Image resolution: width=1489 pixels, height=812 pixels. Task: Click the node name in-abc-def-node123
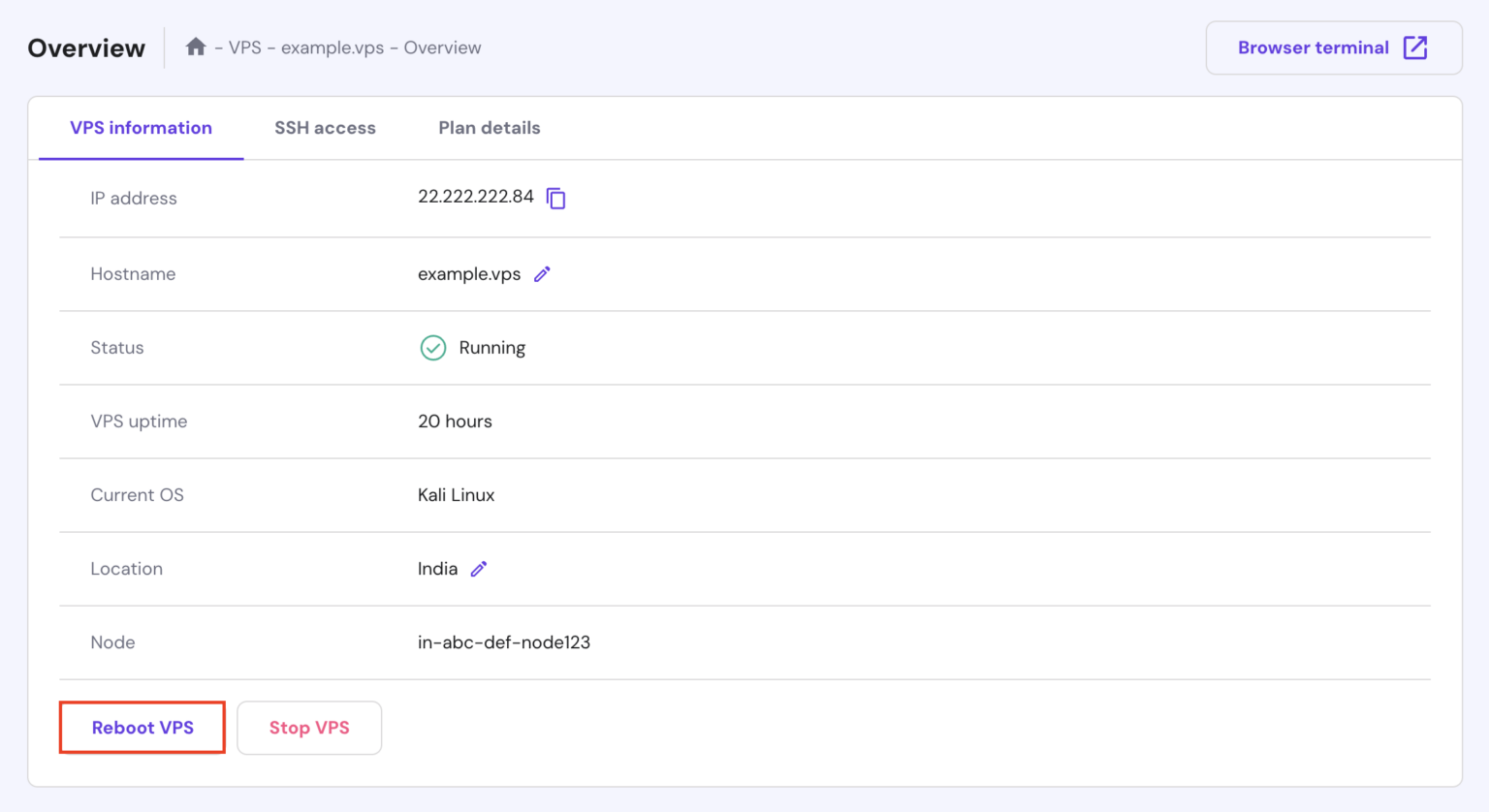503,642
